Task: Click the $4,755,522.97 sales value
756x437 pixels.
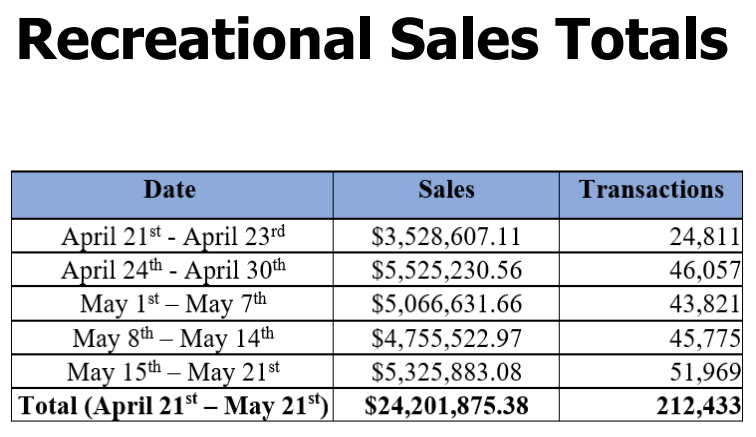Action: click(x=446, y=338)
